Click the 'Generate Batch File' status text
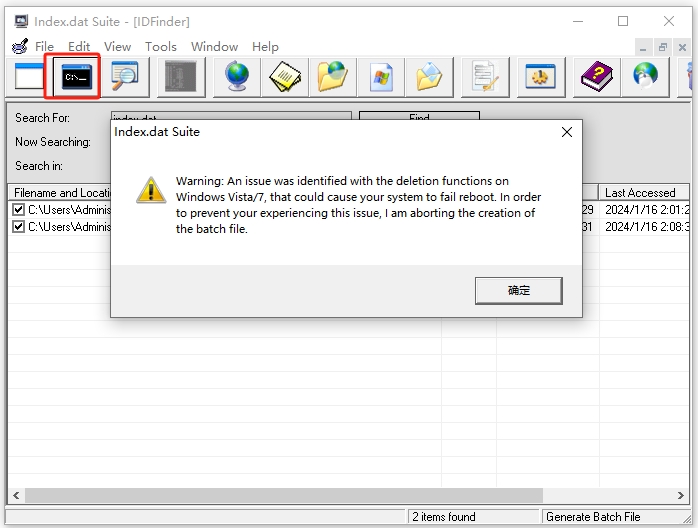The height and width of the screenshot is (528, 698). 593,517
